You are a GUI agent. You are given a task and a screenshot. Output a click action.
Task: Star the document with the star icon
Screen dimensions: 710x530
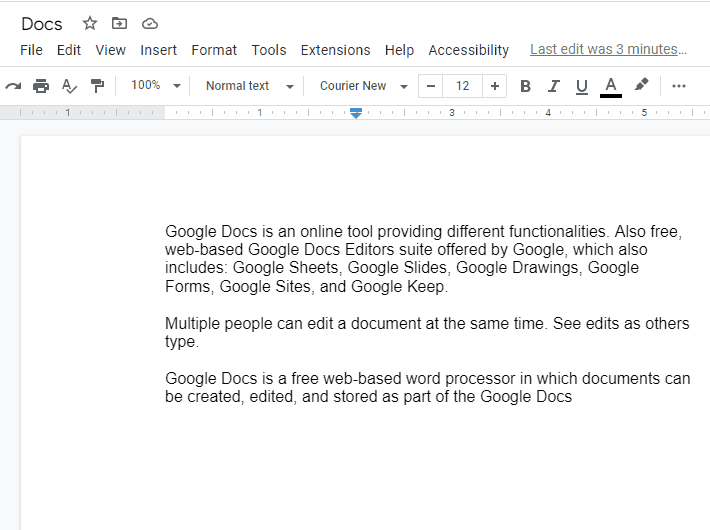90,23
